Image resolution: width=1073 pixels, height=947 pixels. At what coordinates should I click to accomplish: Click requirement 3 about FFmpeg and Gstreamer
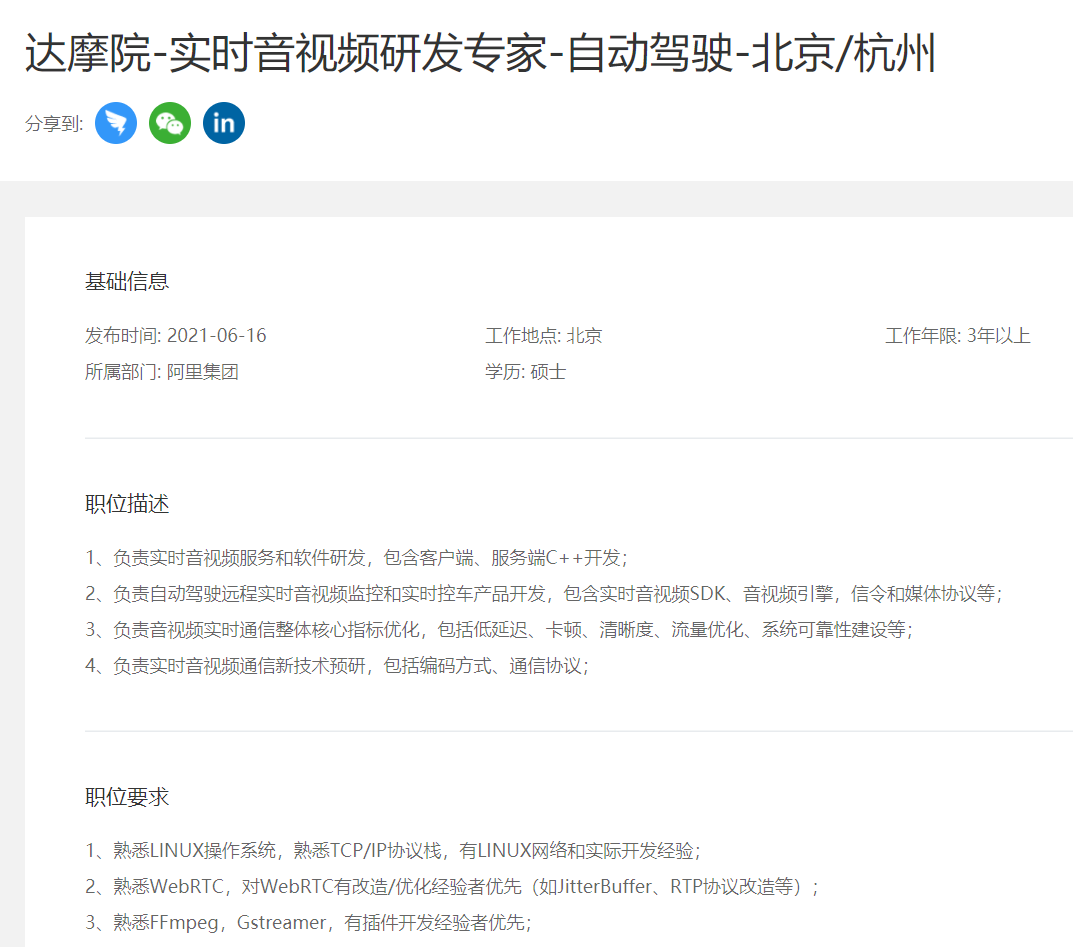coord(308,922)
